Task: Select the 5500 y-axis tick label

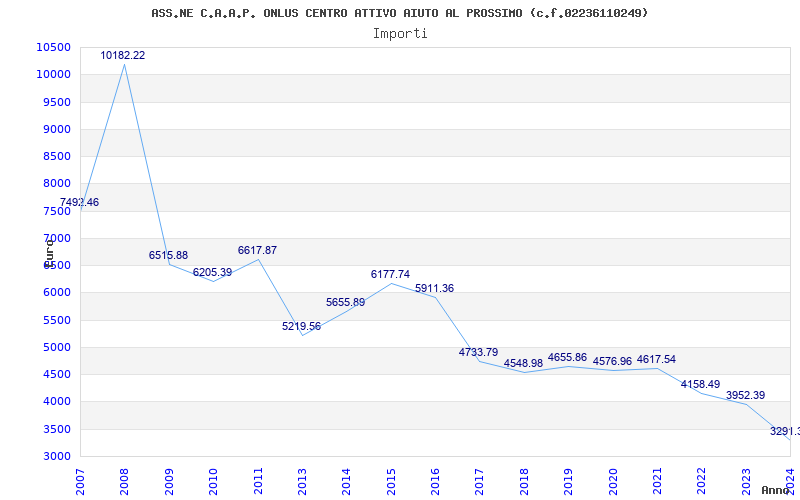Action: (57, 320)
